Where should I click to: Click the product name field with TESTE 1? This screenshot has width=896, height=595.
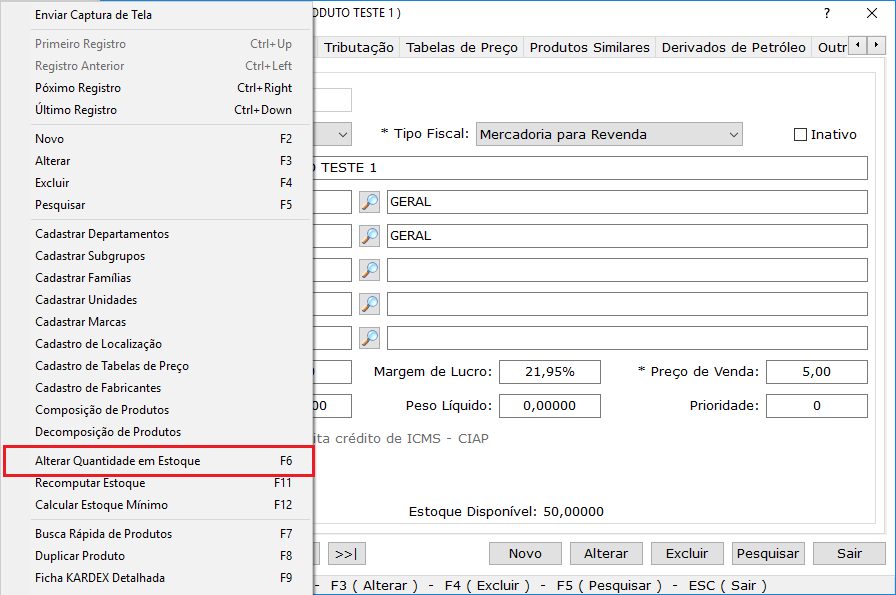pyautogui.click(x=590, y=168)
